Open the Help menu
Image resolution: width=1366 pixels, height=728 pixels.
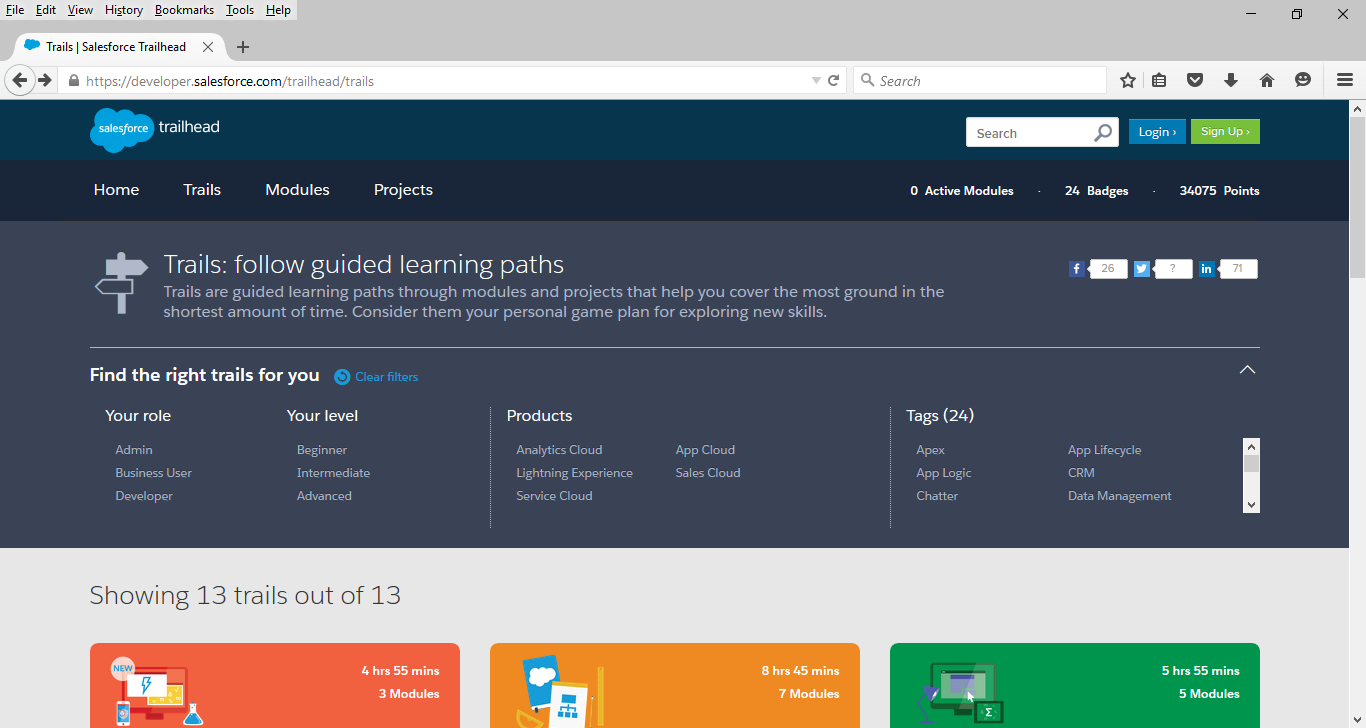[x=278, y=10]
